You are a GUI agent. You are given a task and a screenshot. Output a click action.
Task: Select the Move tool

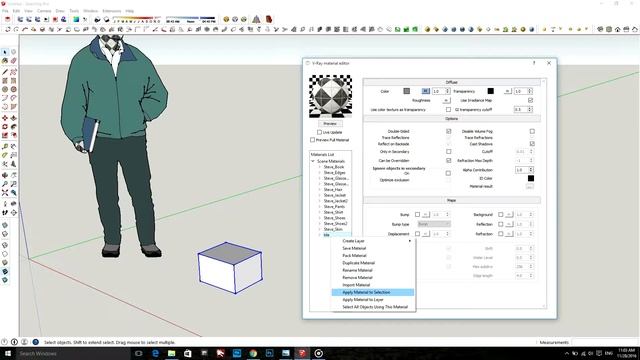[x=5, y=118]
